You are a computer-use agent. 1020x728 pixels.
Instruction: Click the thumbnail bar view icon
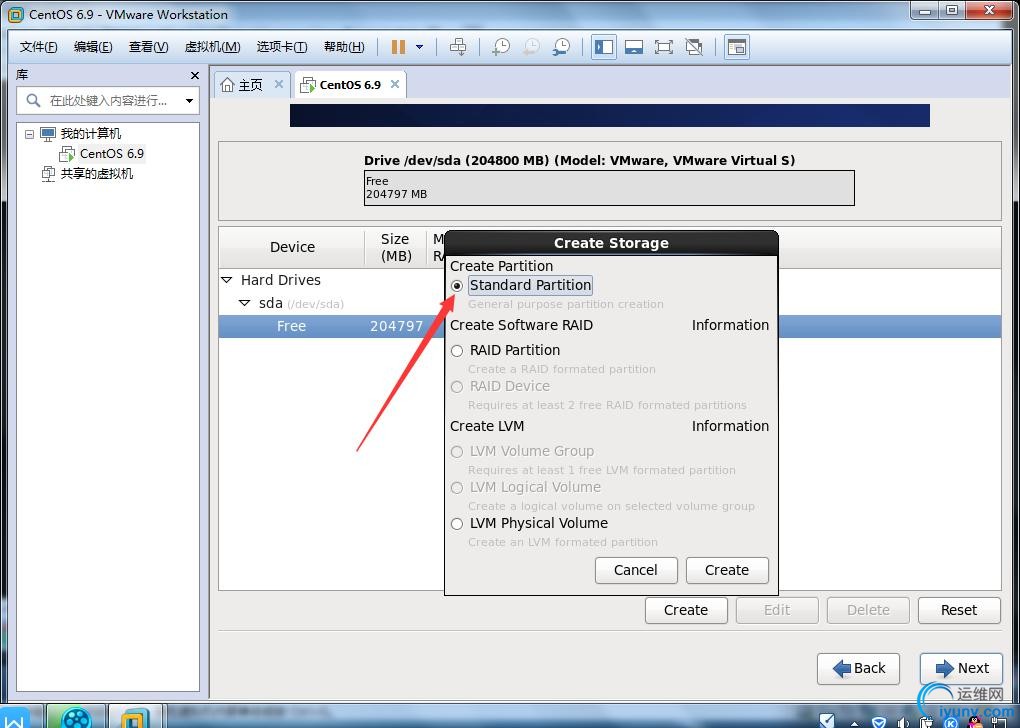(634, 47)
